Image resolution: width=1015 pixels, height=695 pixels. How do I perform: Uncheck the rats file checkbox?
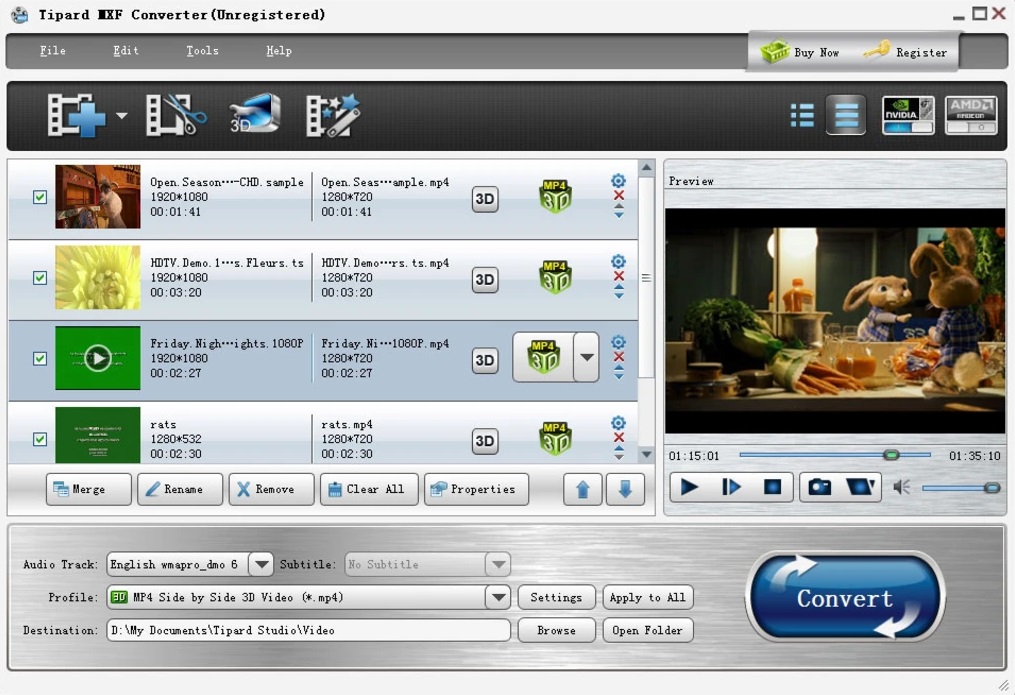pyautogui.click(x=40, y=439)
